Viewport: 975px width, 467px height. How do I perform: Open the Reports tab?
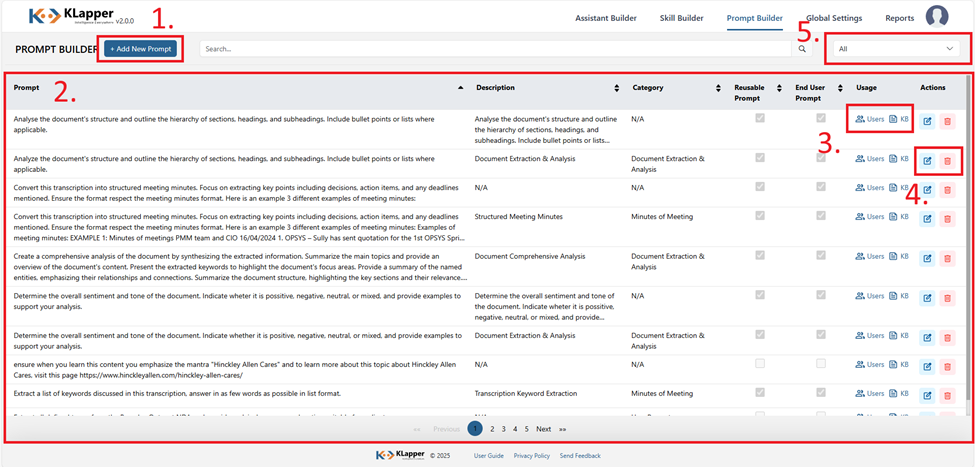coord(900,18)
